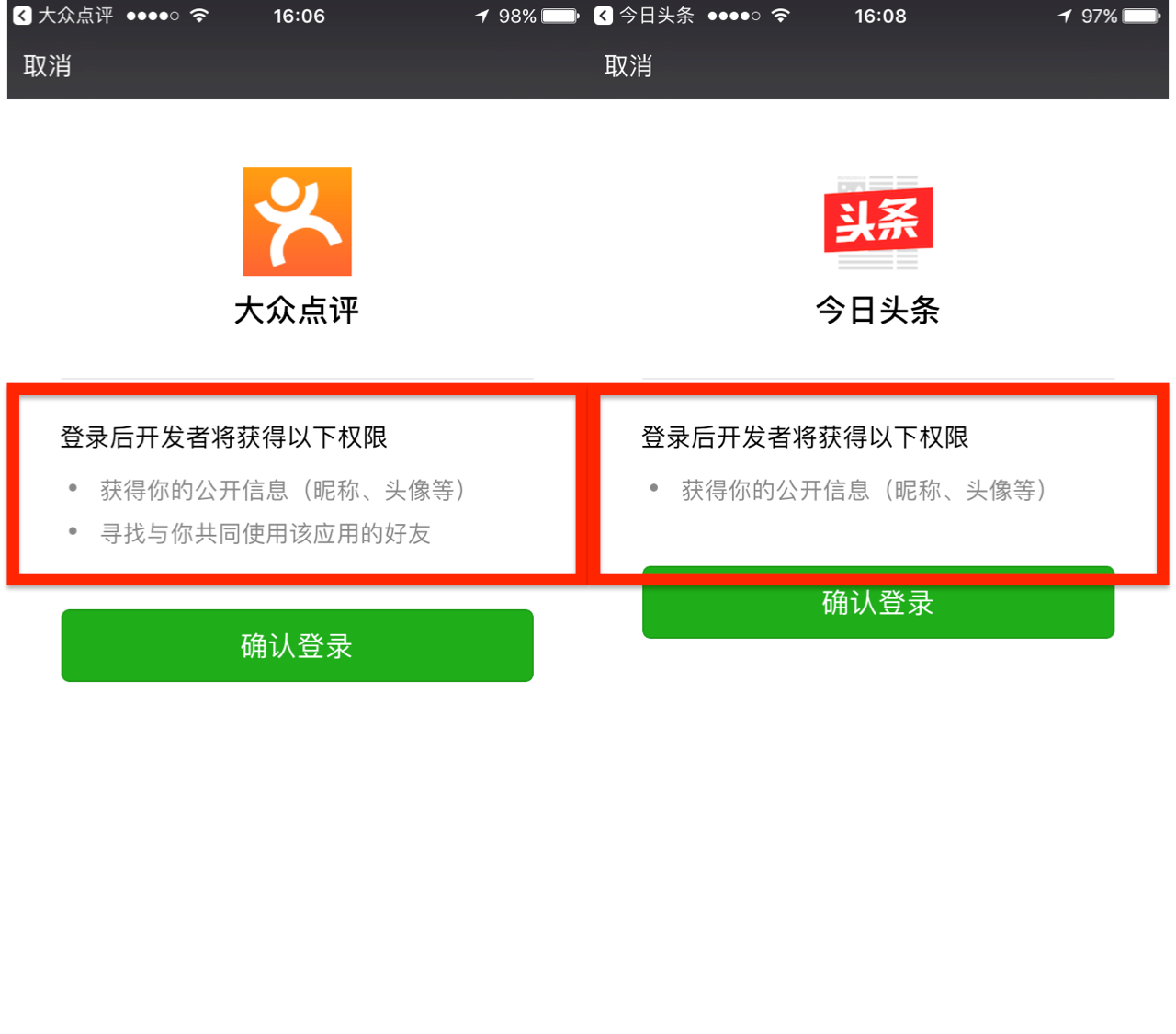This screenshot has width=1176, height=1034.
Task: Tap the 今日头条 app logo
Action: click(x=877, y=222)
